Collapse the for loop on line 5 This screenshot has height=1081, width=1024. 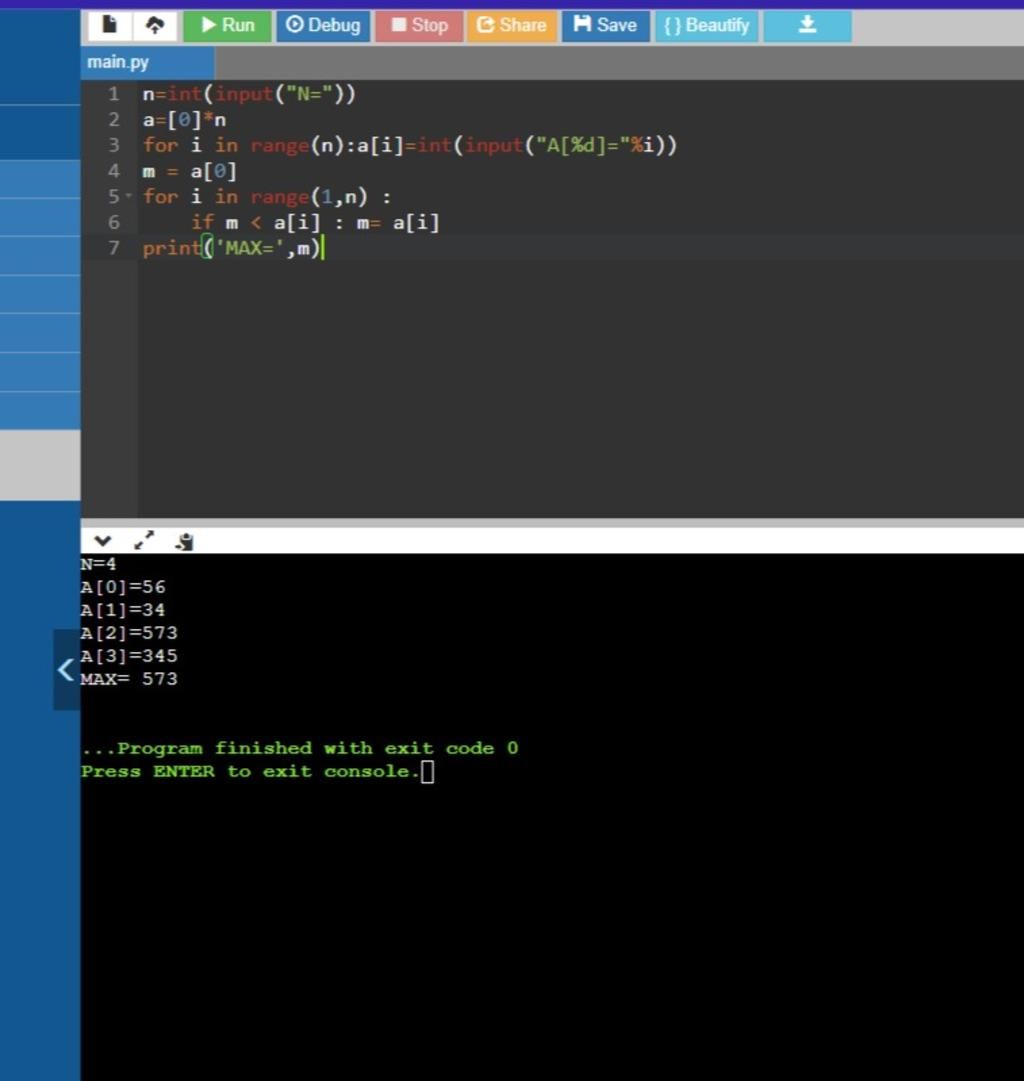(x=127, y=197)
